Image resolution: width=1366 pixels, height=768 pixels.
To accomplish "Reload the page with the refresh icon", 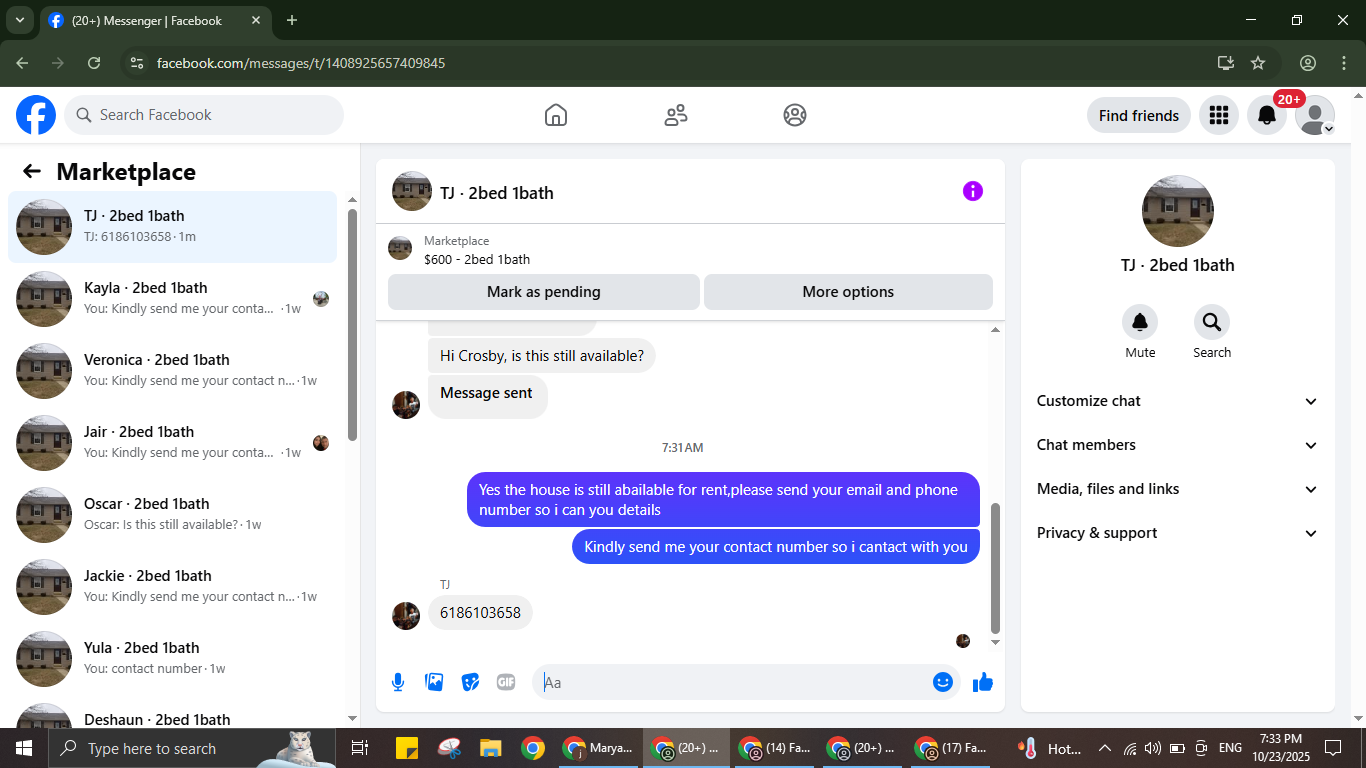I will click(94, 63).
